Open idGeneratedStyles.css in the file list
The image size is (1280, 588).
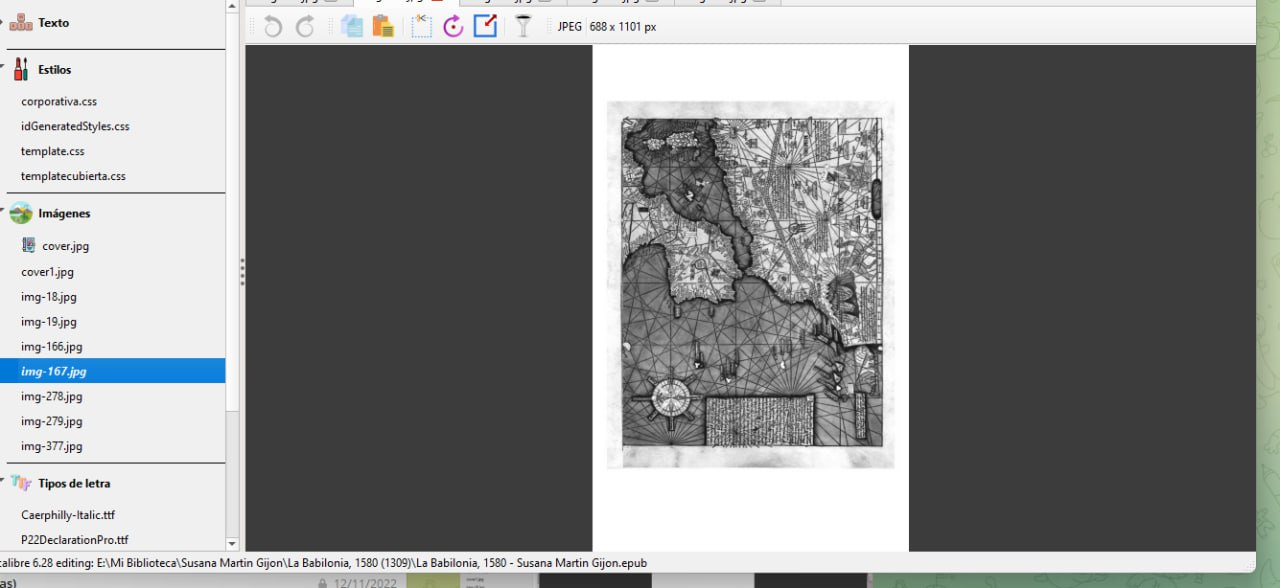click(75, 127)
